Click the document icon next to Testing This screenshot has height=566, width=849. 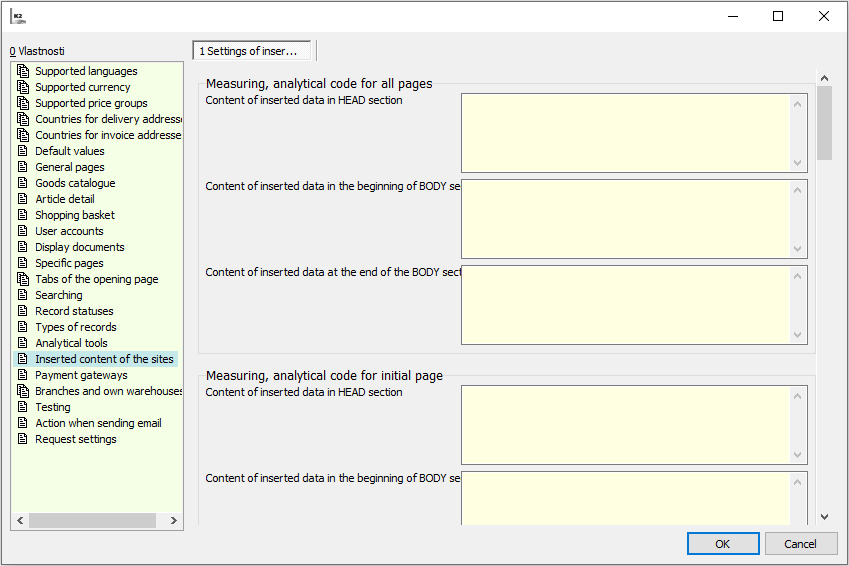[x=23, y=407]
